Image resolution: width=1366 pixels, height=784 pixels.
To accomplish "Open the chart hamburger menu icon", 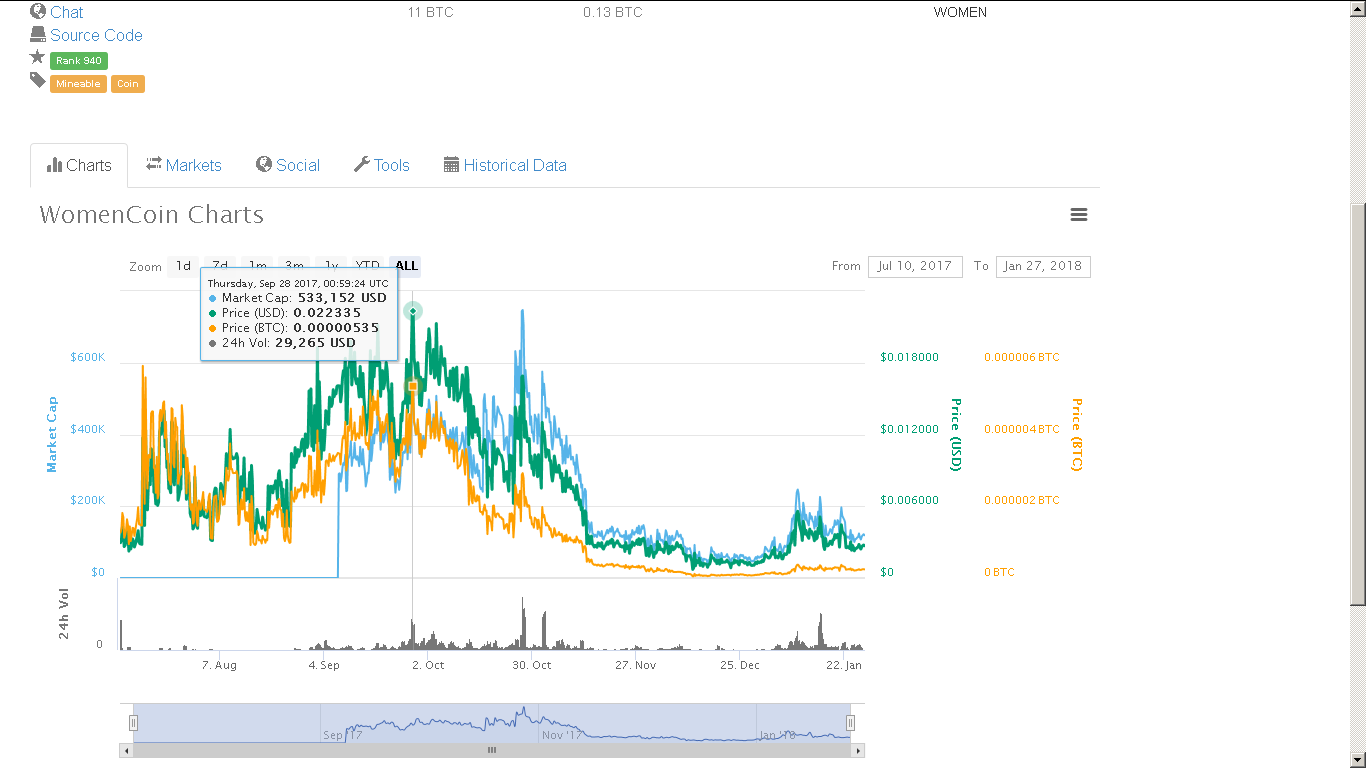I will click(x=1078, y=215).
